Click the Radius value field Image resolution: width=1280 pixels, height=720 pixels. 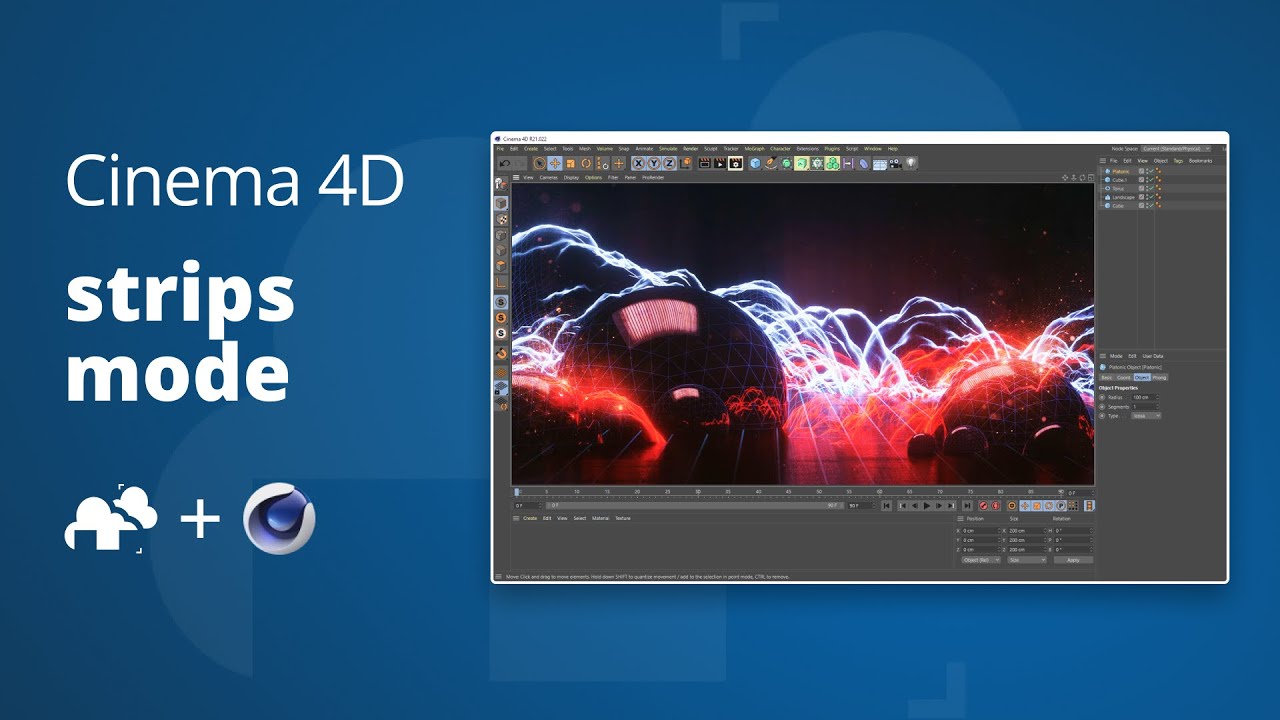tap(1144, 397)
